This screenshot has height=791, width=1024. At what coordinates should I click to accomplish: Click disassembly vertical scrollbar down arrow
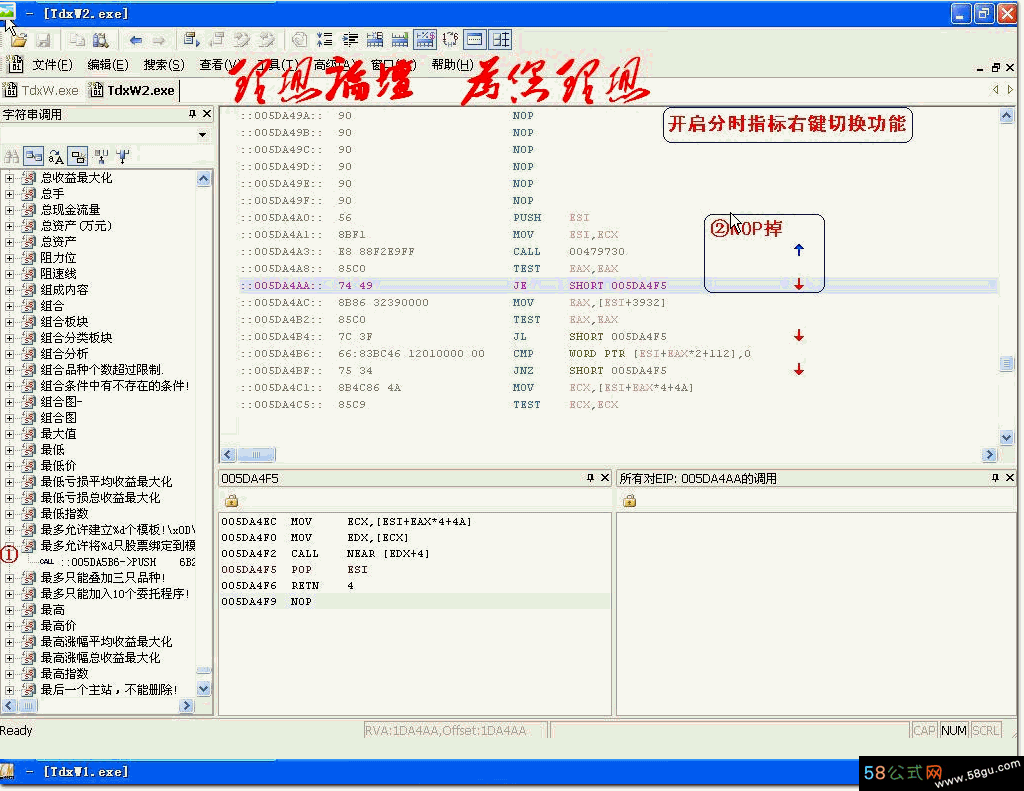[1006, 438]
